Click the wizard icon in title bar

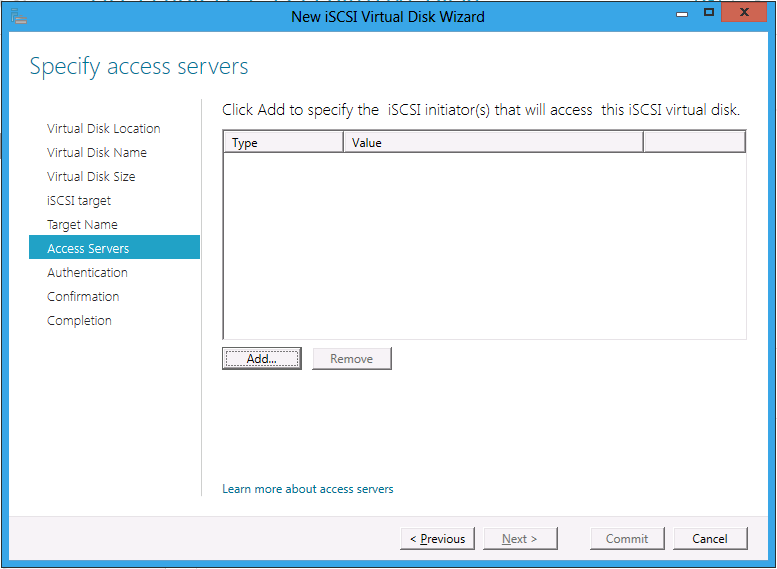click(x=18, y=16)
